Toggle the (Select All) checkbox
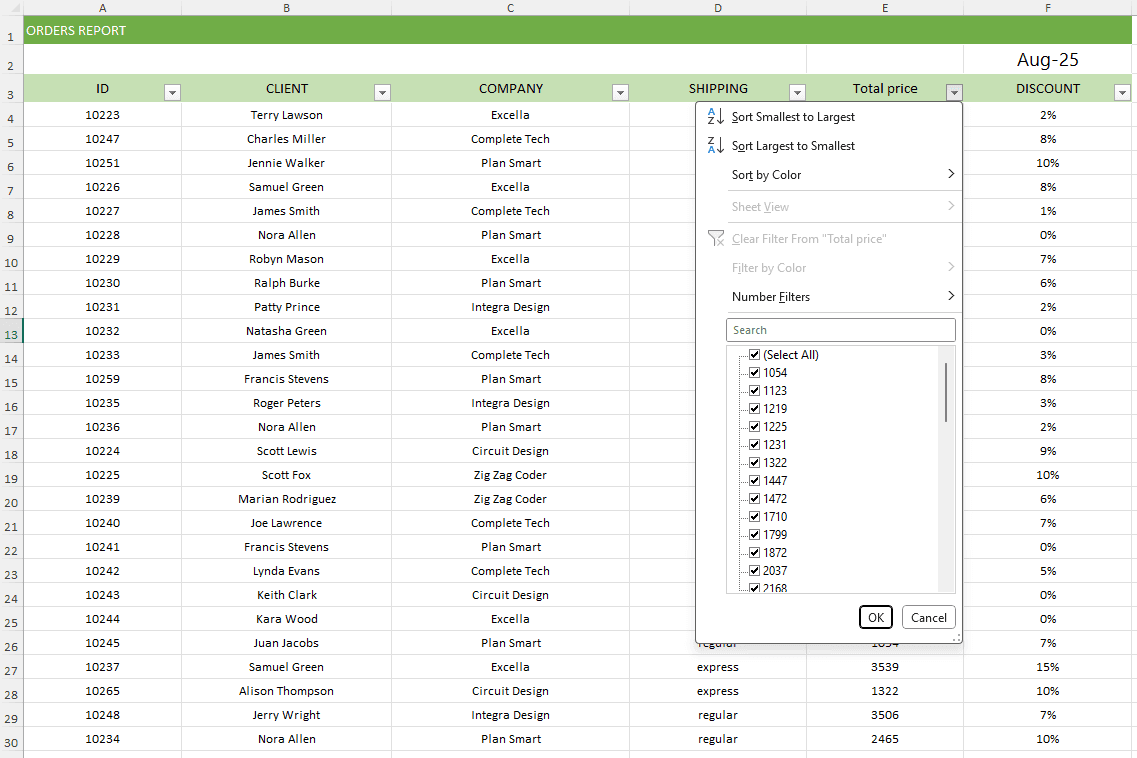The image size is (1137, 758). tap(754, 355)
